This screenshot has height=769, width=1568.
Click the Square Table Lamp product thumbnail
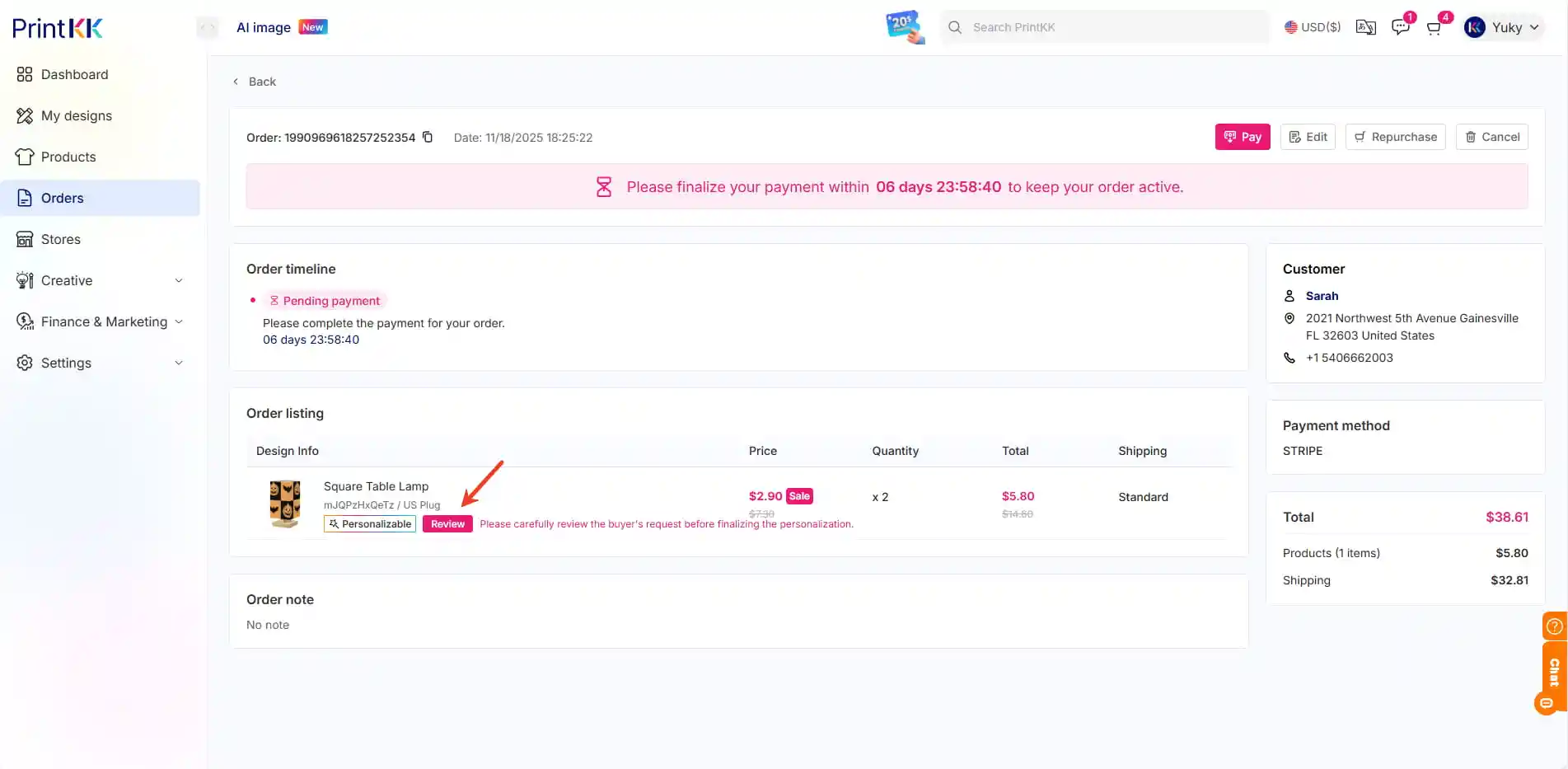tap(284, 504)
